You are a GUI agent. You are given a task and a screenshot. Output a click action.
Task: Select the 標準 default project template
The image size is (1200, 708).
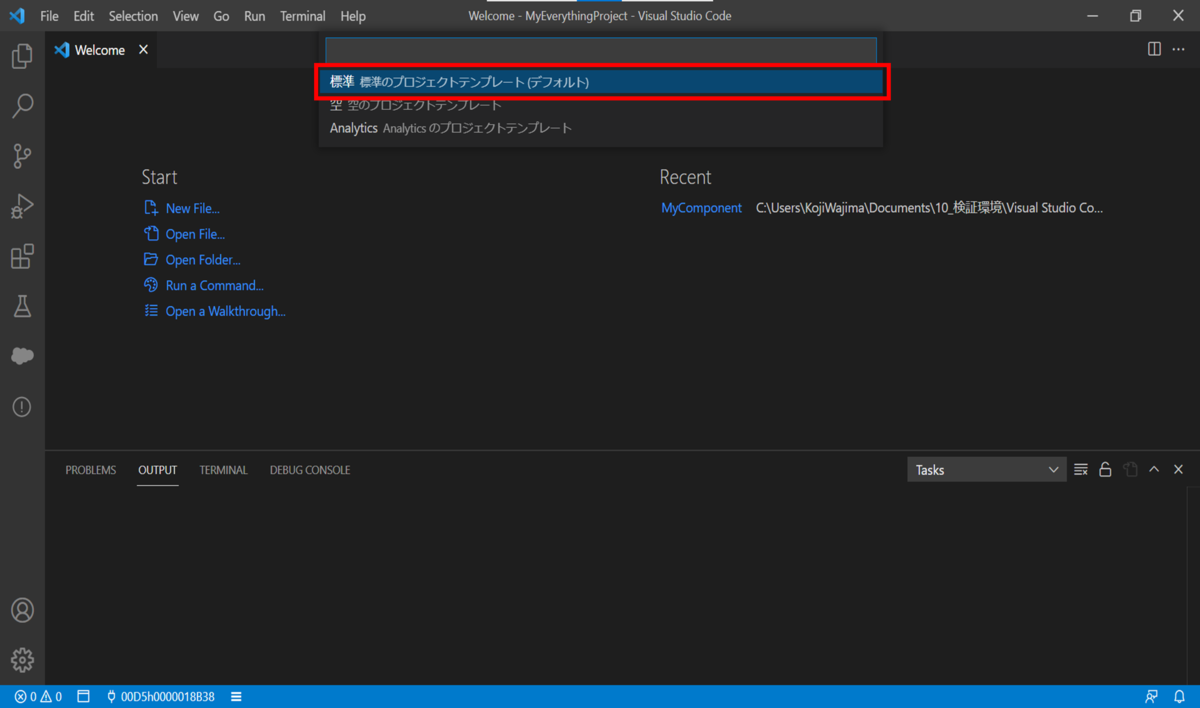(x=601, y=82)
